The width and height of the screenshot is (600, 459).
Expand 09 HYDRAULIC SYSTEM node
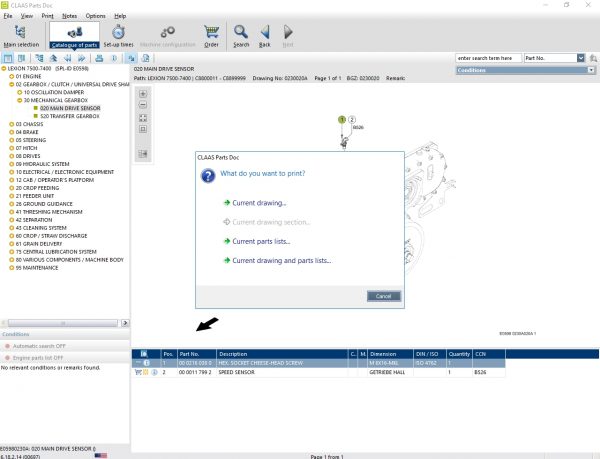[x=11, y=164]
